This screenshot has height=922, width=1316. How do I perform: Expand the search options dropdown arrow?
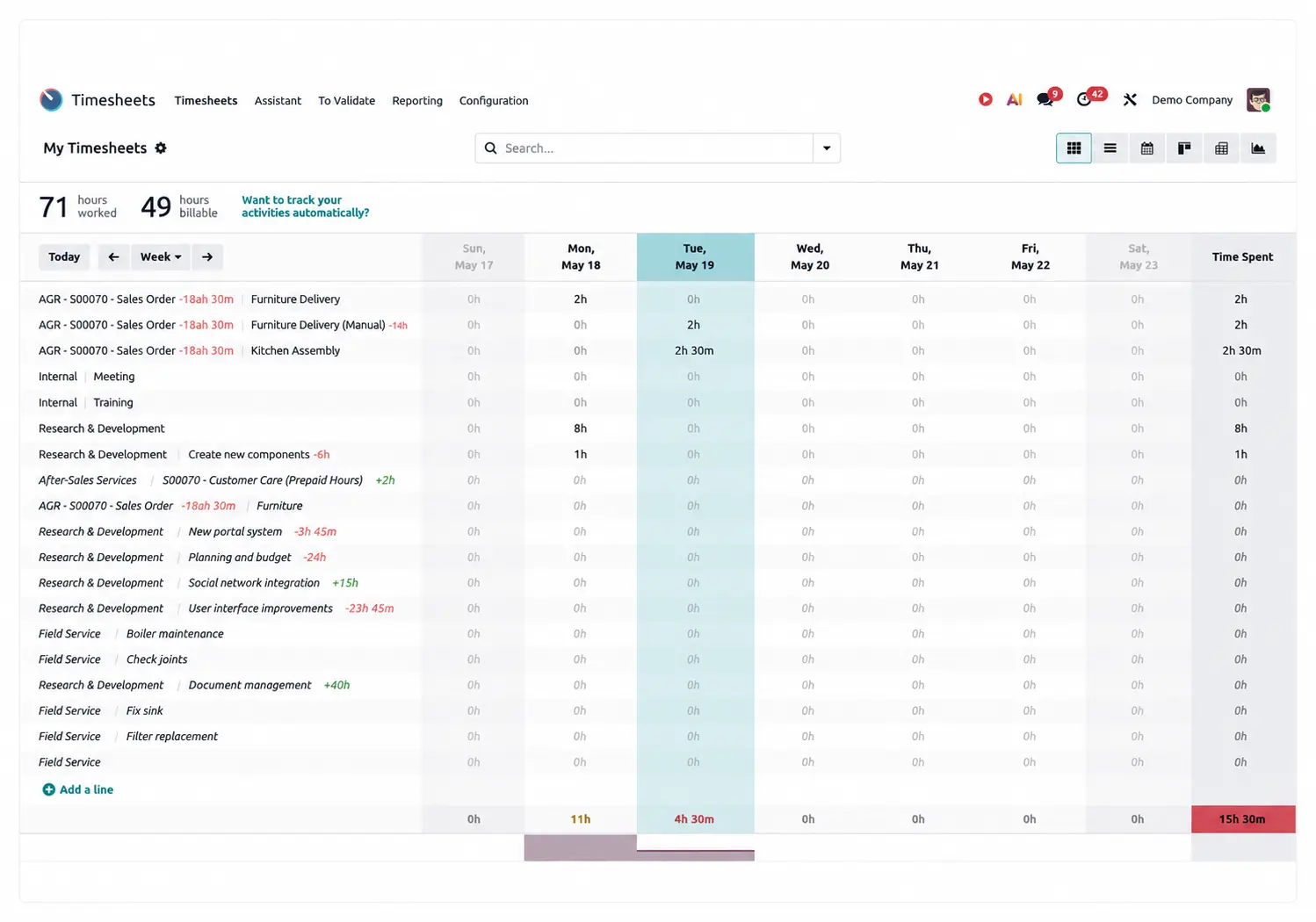coord(827,148)
